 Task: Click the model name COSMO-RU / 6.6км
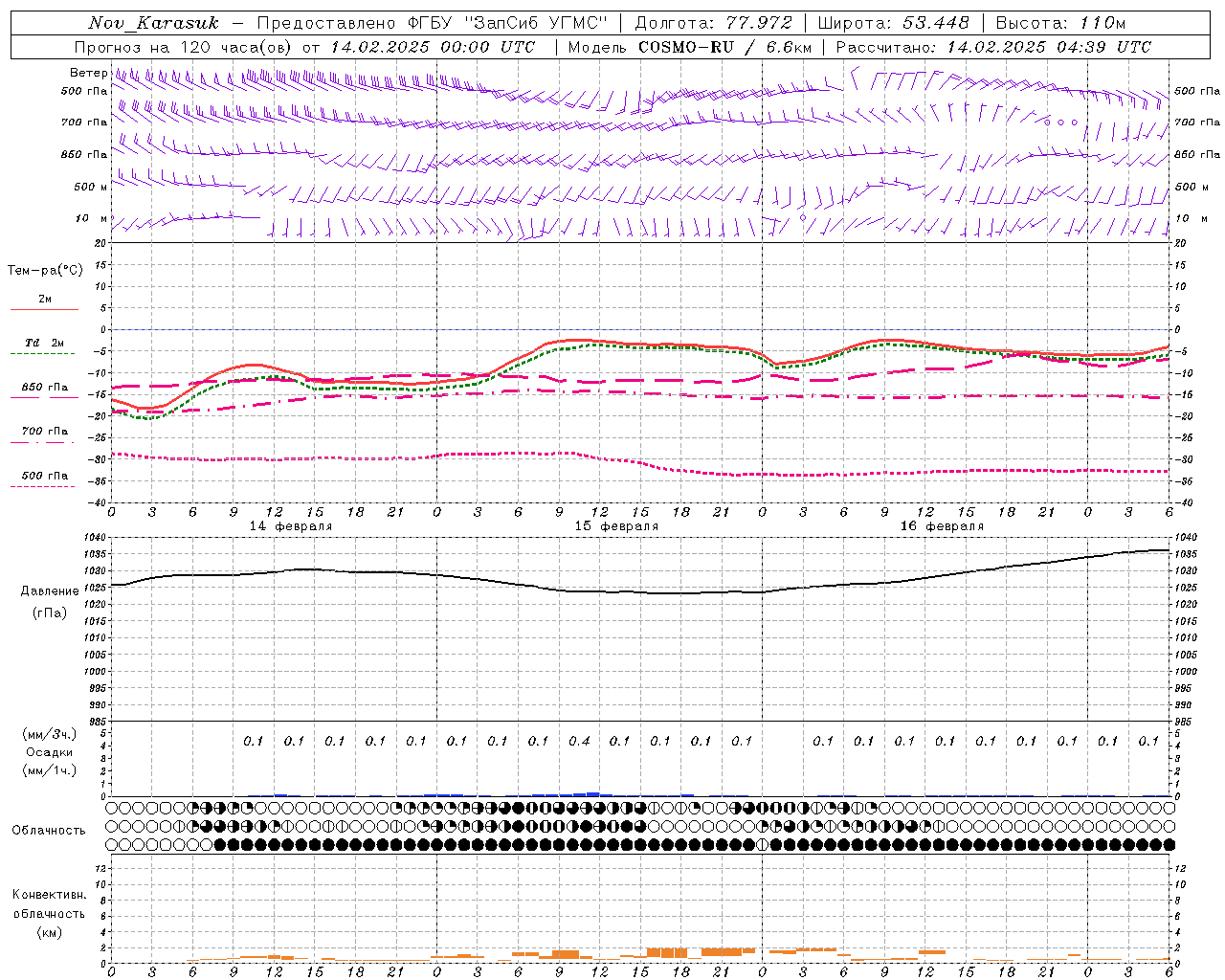tap(725, 47)
